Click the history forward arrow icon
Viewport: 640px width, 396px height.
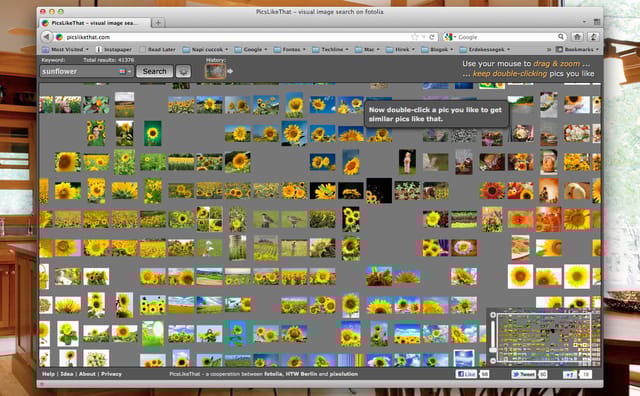[x=230, y=71]
